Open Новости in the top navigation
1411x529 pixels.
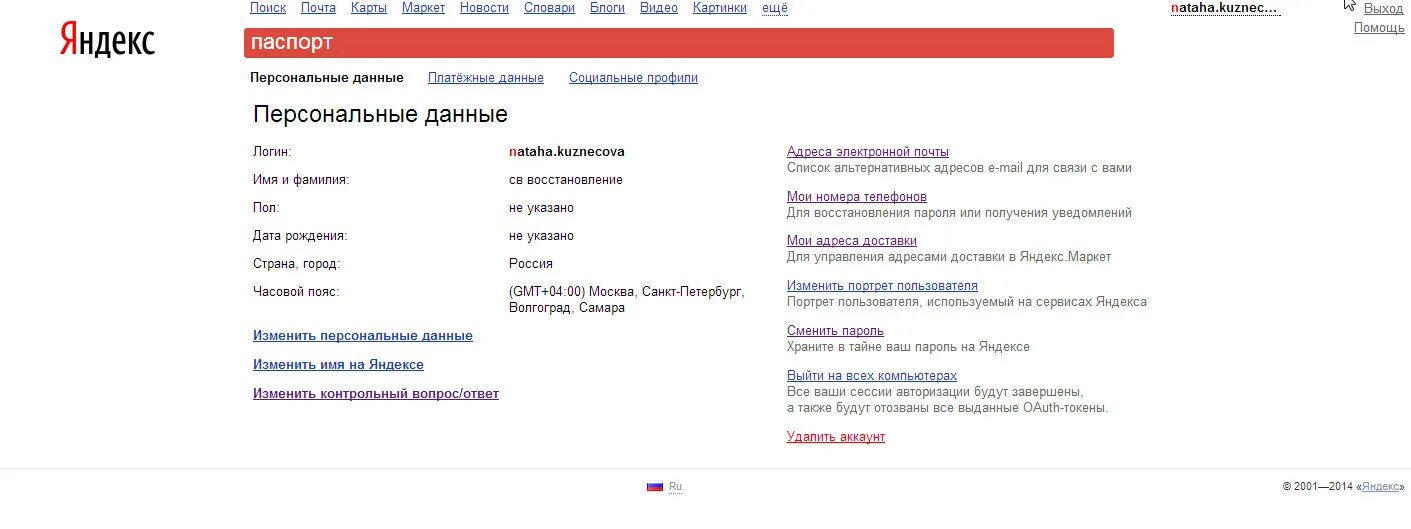(484, 8)
